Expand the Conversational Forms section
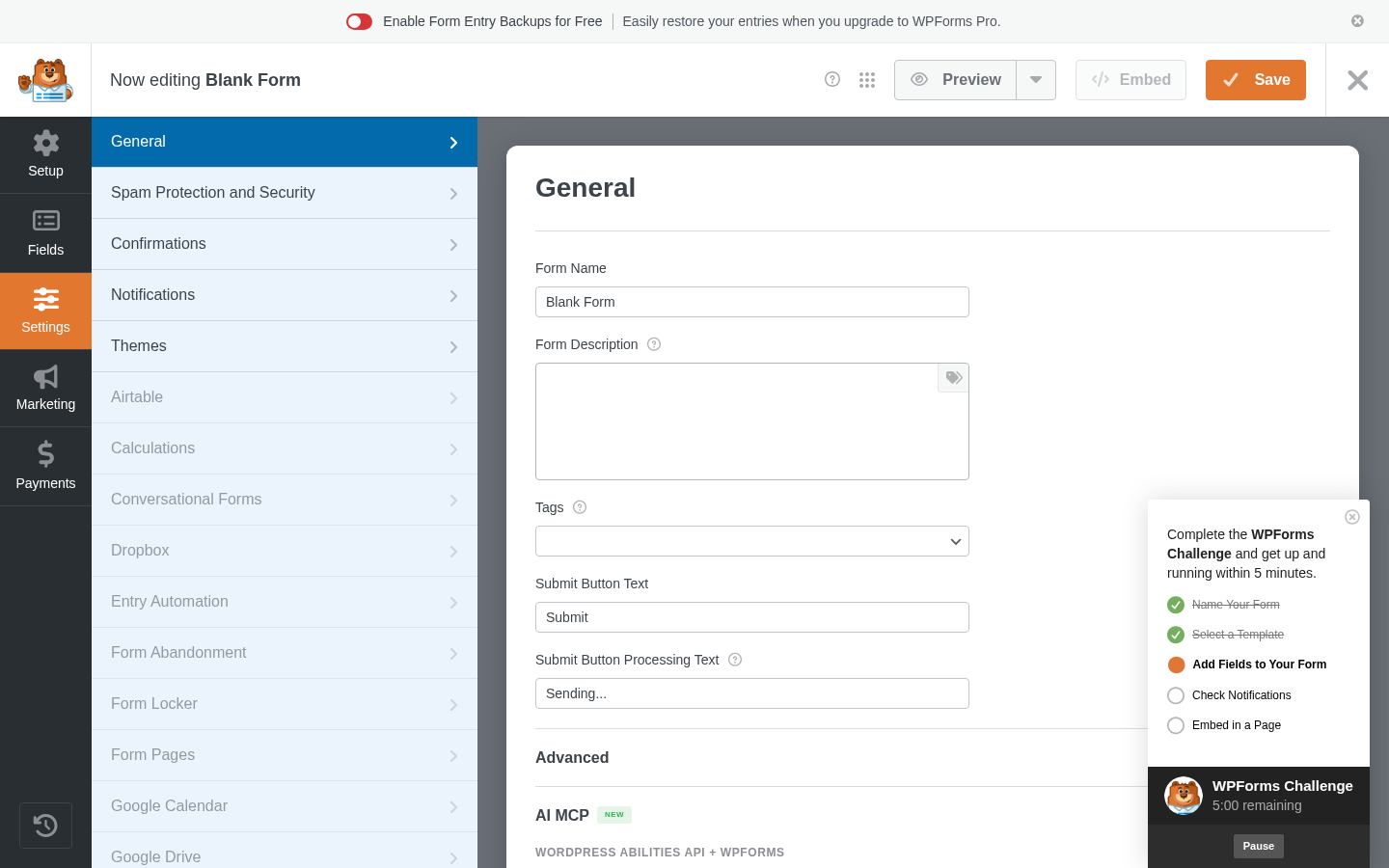The image size is (1389, 868). [x=285, y=500]
